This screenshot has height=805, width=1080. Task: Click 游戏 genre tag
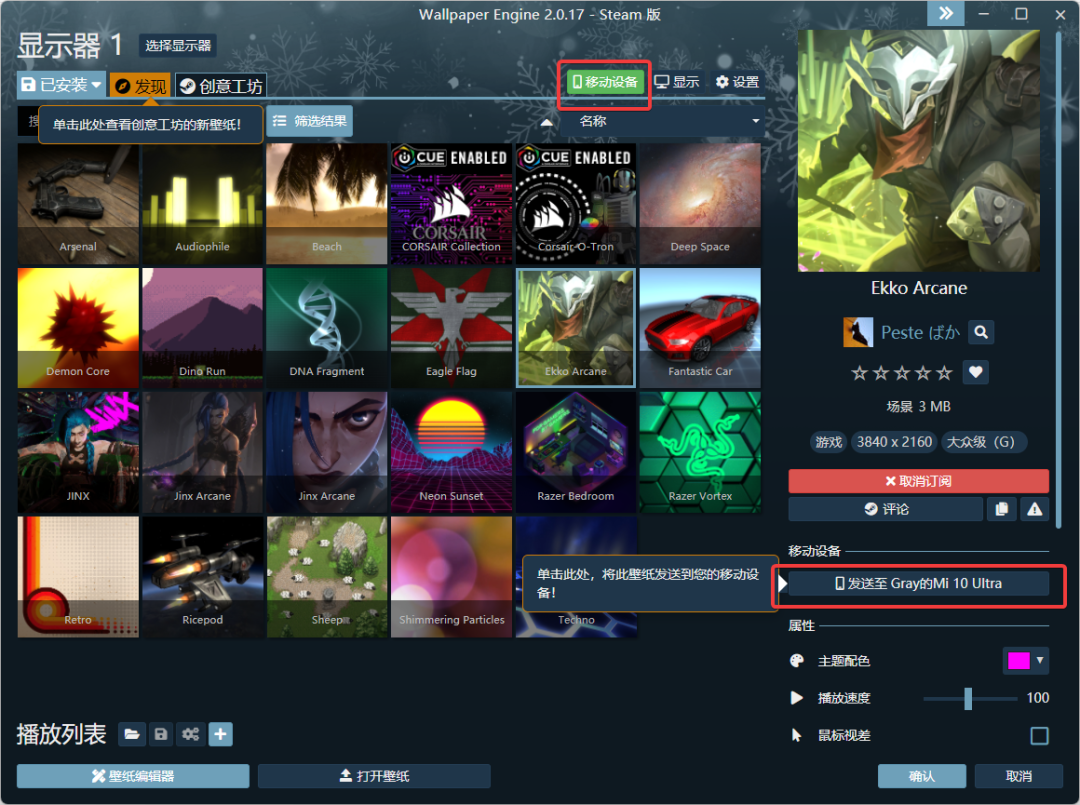click(x=829, y=442)
